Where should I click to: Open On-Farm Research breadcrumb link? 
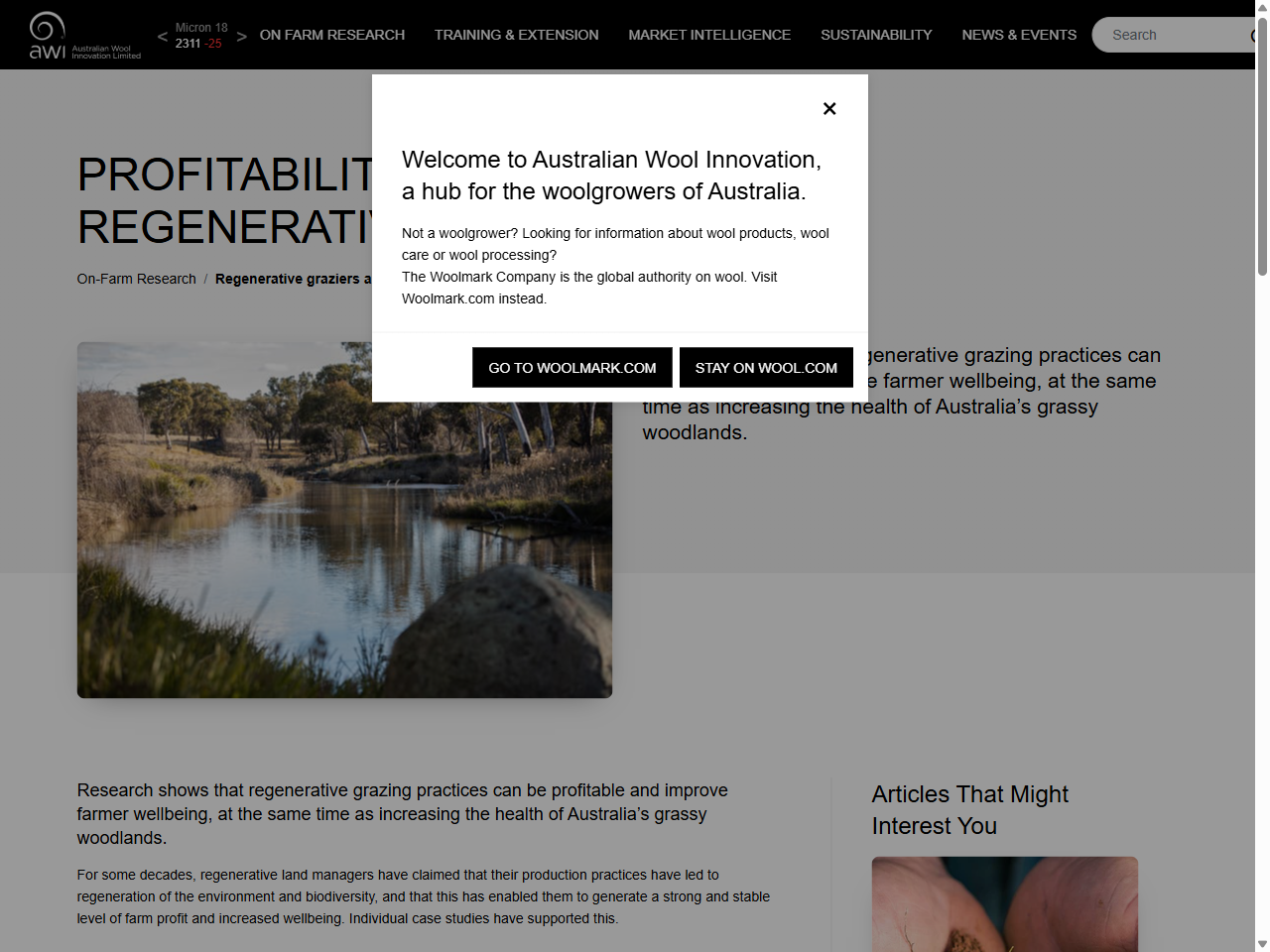[x=137, y=279]
